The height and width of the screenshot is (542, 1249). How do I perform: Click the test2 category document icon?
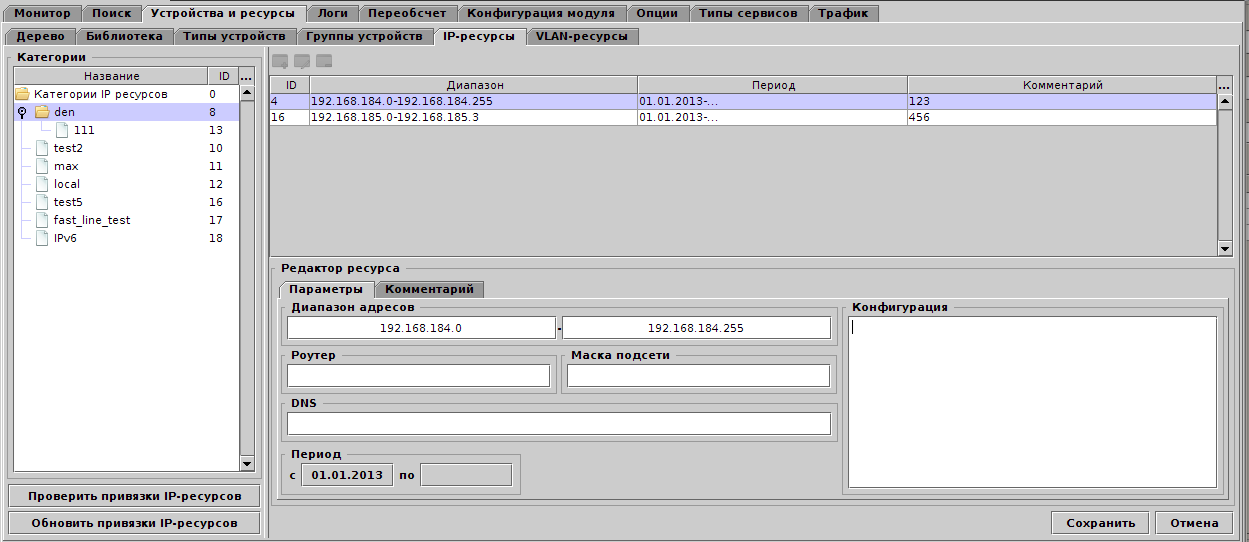point(41,148)
